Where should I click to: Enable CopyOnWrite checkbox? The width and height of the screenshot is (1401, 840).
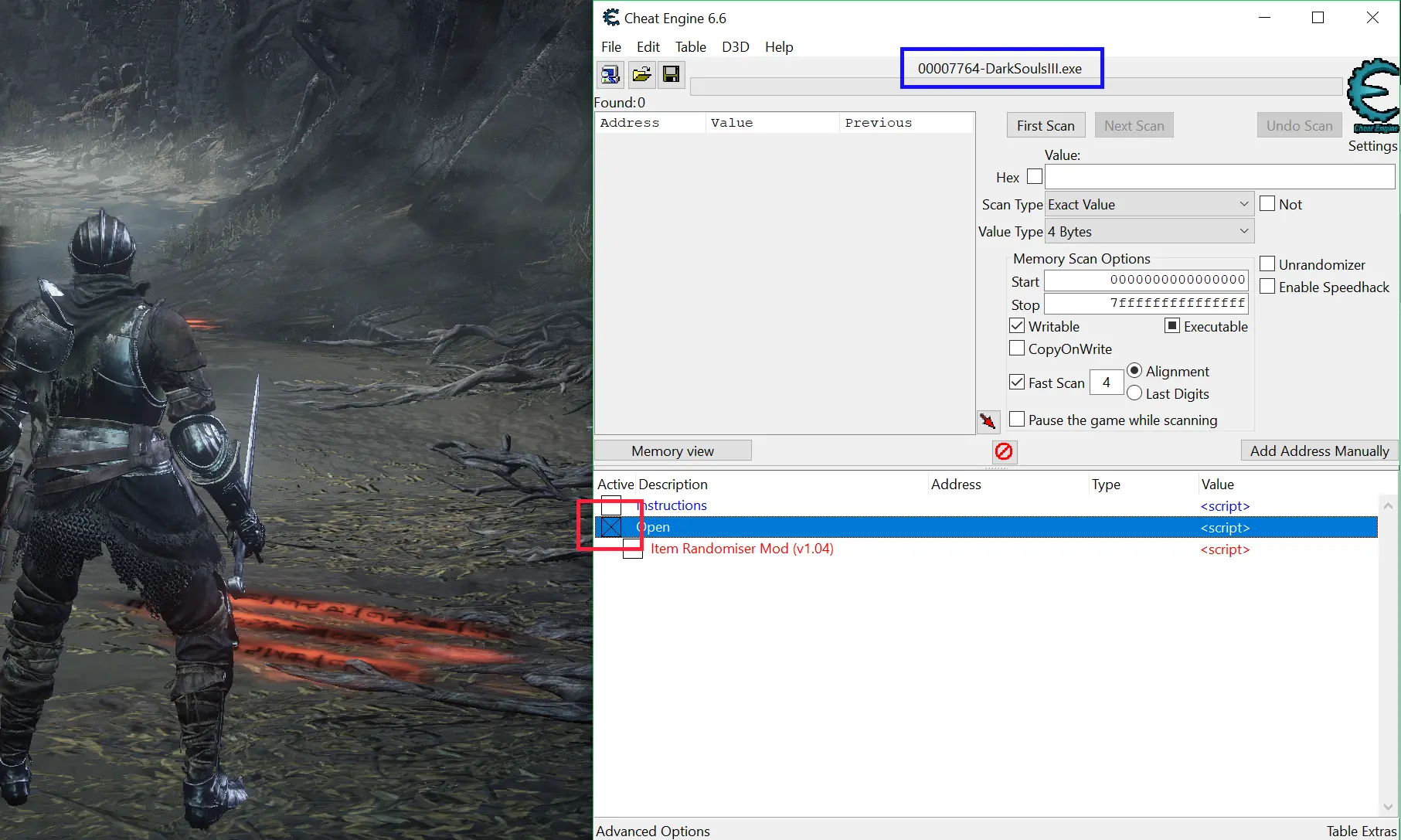click(x=1017, y=349)
